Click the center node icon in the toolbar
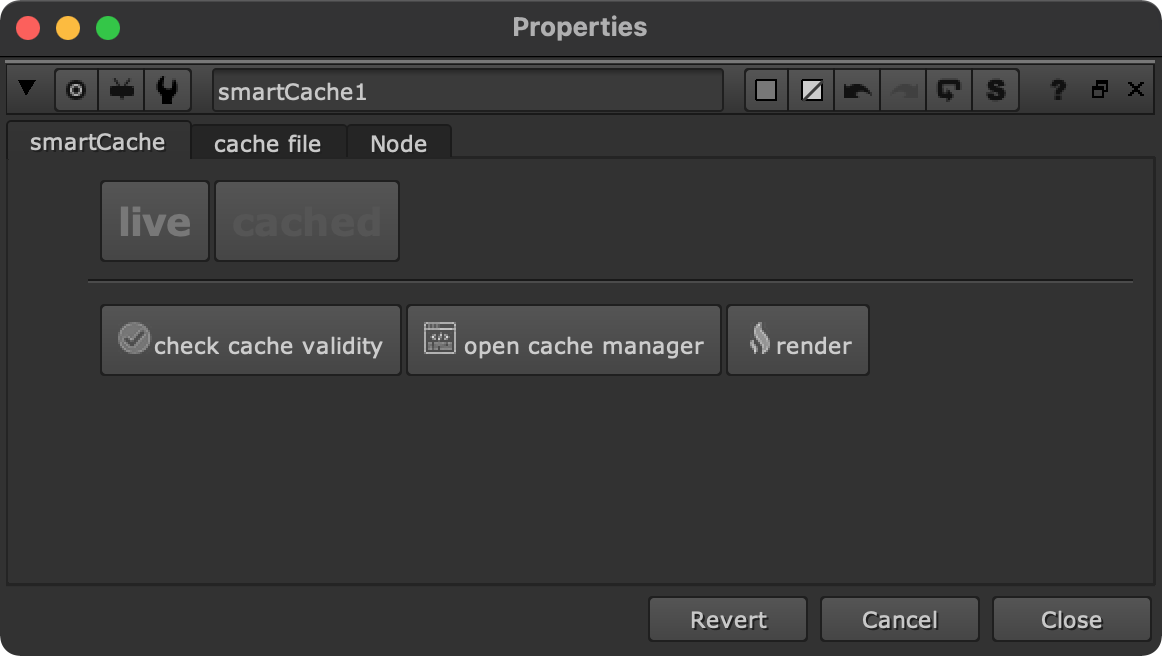This screenshot has height=656, width=1162. tap(75, 89)
